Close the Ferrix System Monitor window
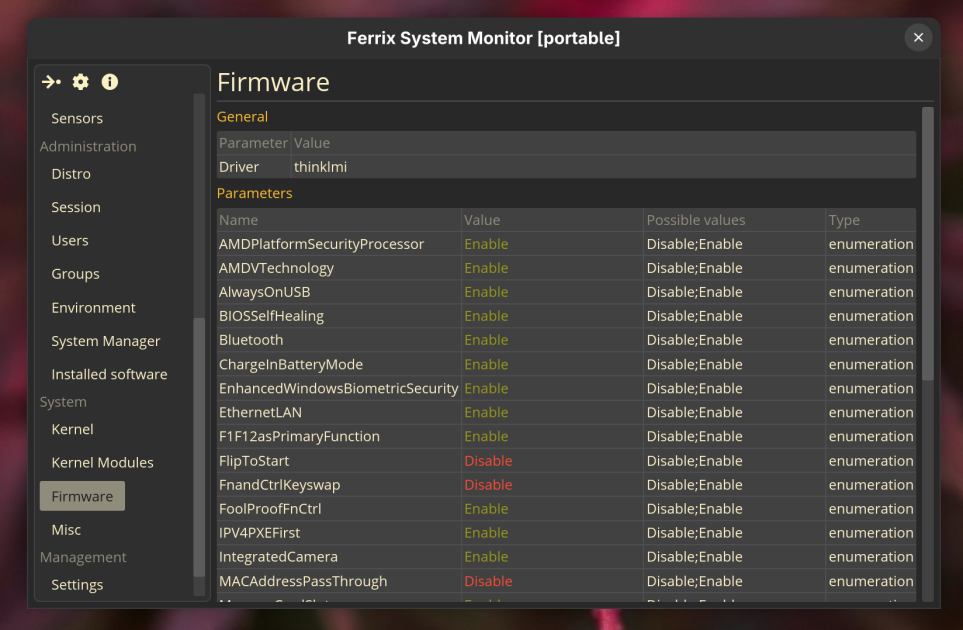The height and width of the screenshot is (630, 963). pyautogui.click(x=918, y=37)
